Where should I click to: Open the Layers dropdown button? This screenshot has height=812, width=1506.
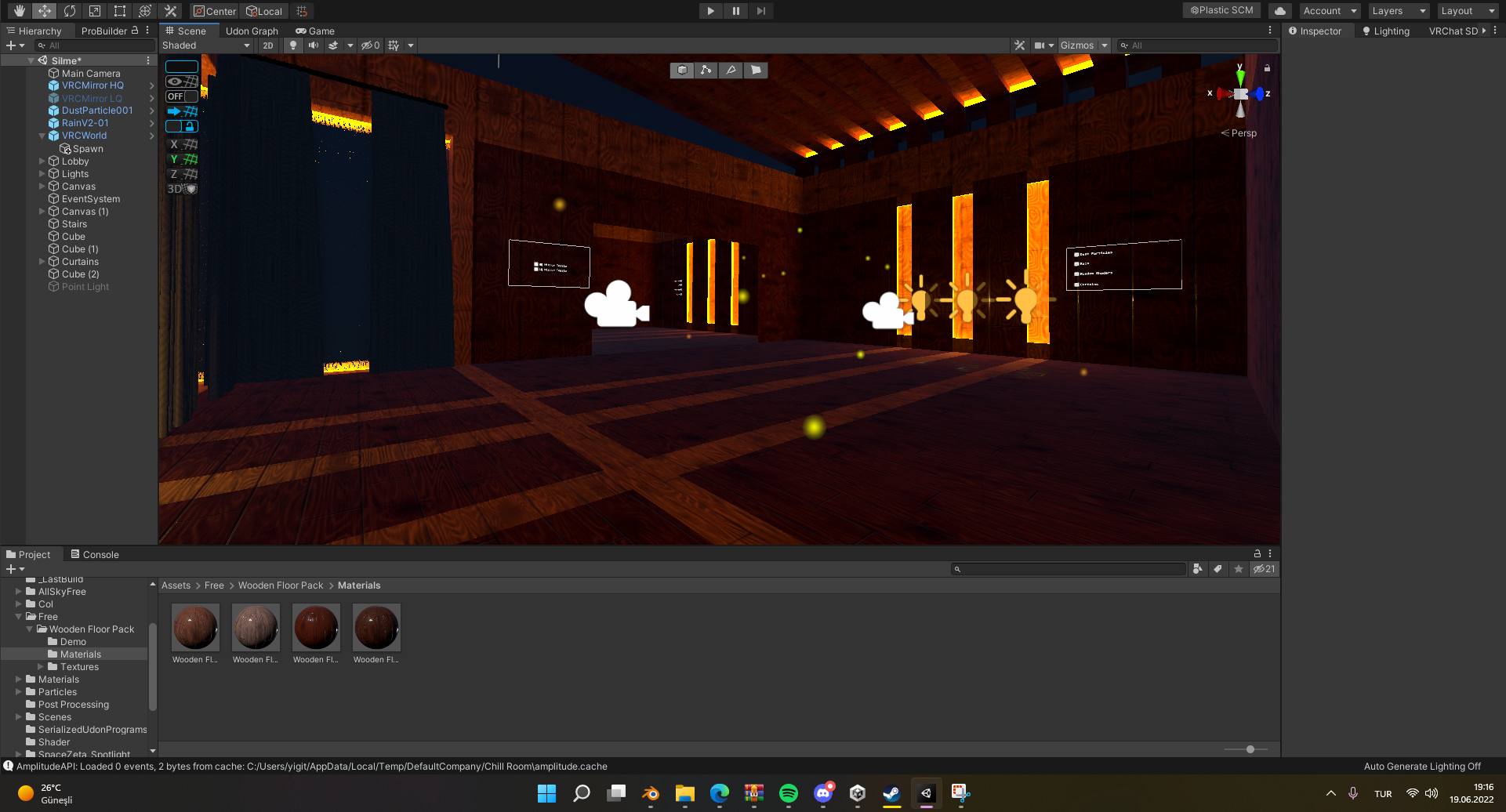click(x=1399, y=11)
